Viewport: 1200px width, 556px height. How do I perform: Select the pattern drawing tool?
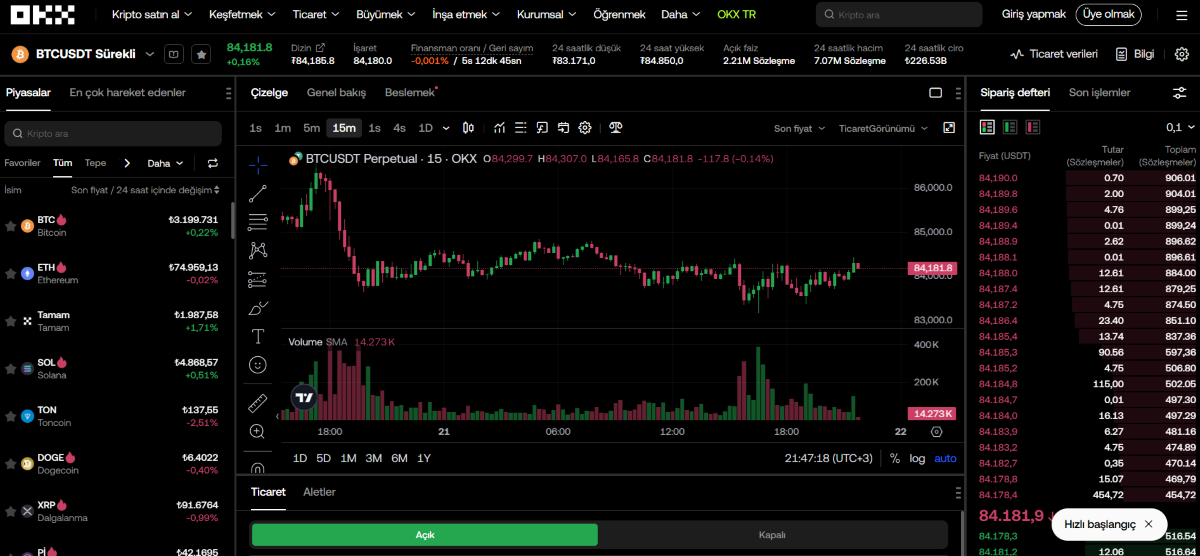pos(257,250)
